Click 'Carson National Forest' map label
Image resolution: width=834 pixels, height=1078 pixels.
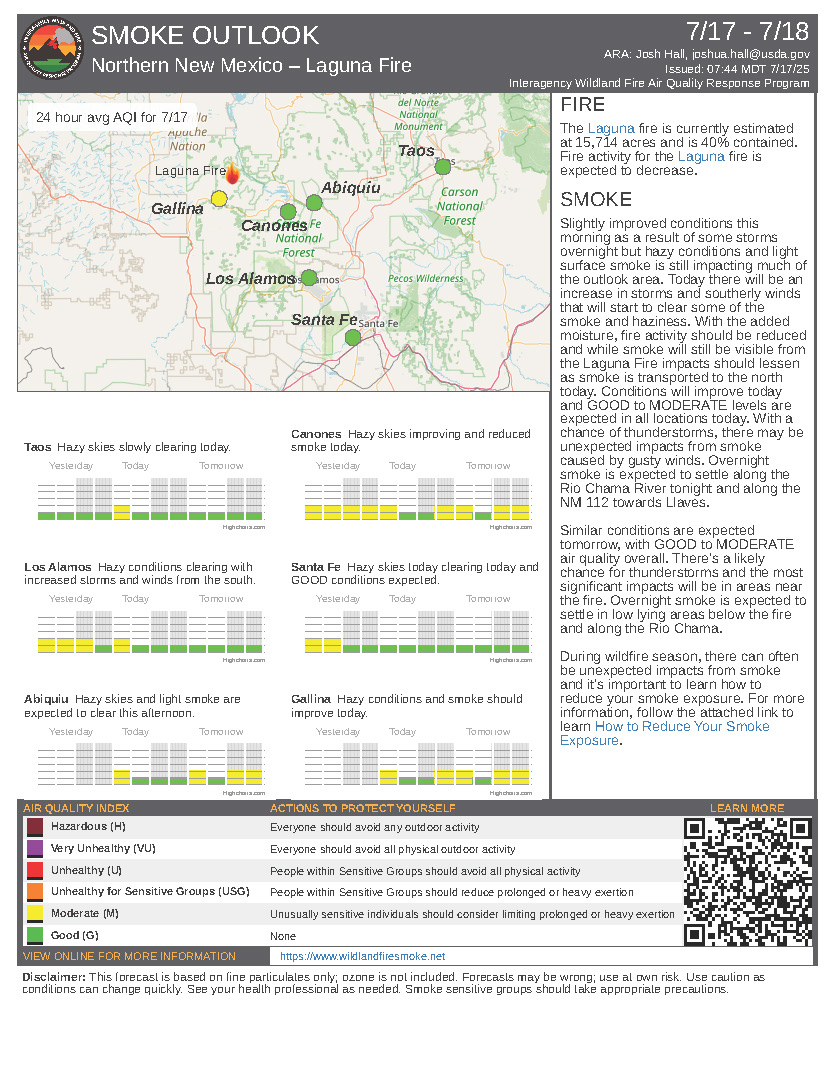[x=459, y=206]
